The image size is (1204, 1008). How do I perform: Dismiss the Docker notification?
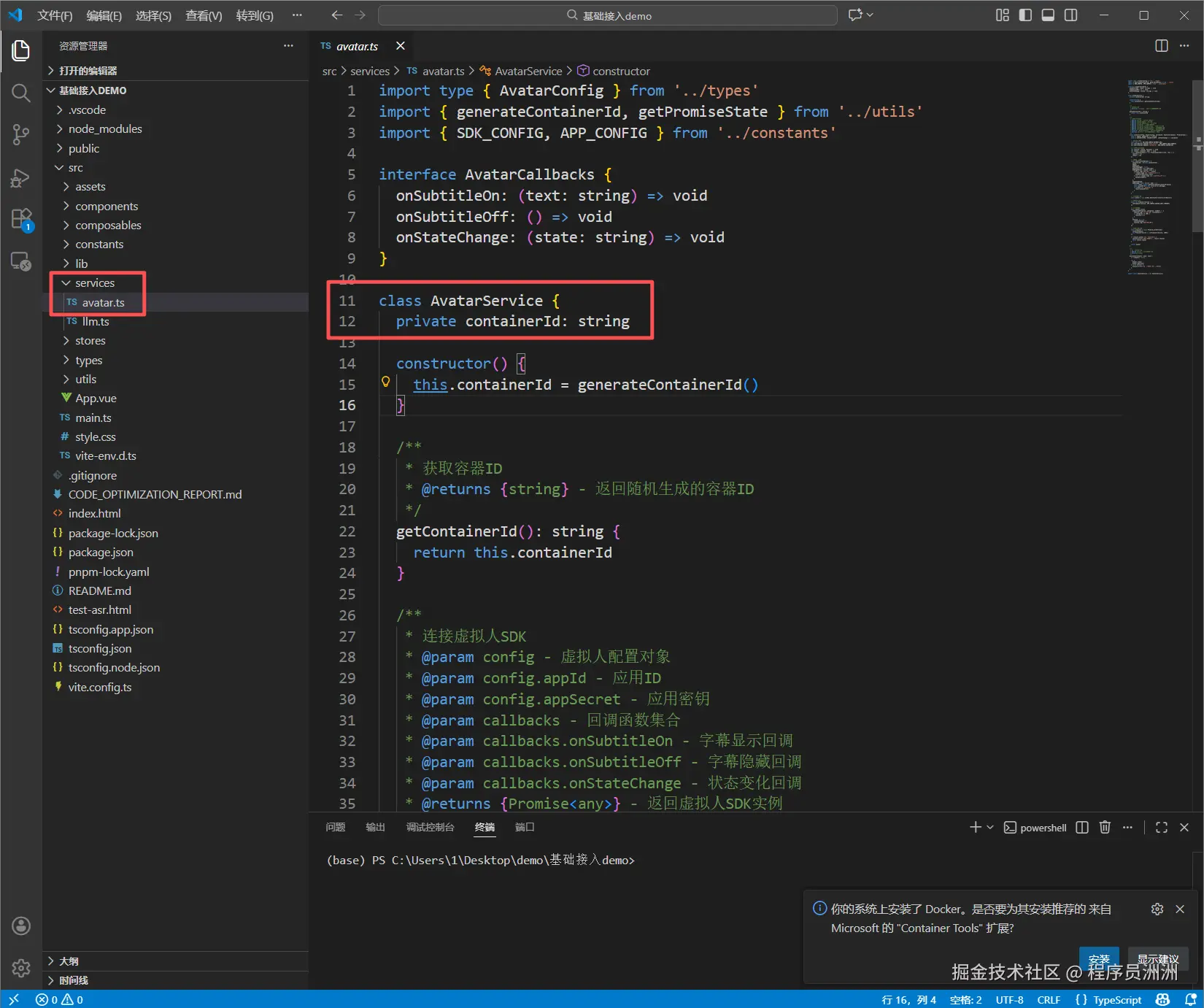pyautogui.click(x=1180, y=909)
